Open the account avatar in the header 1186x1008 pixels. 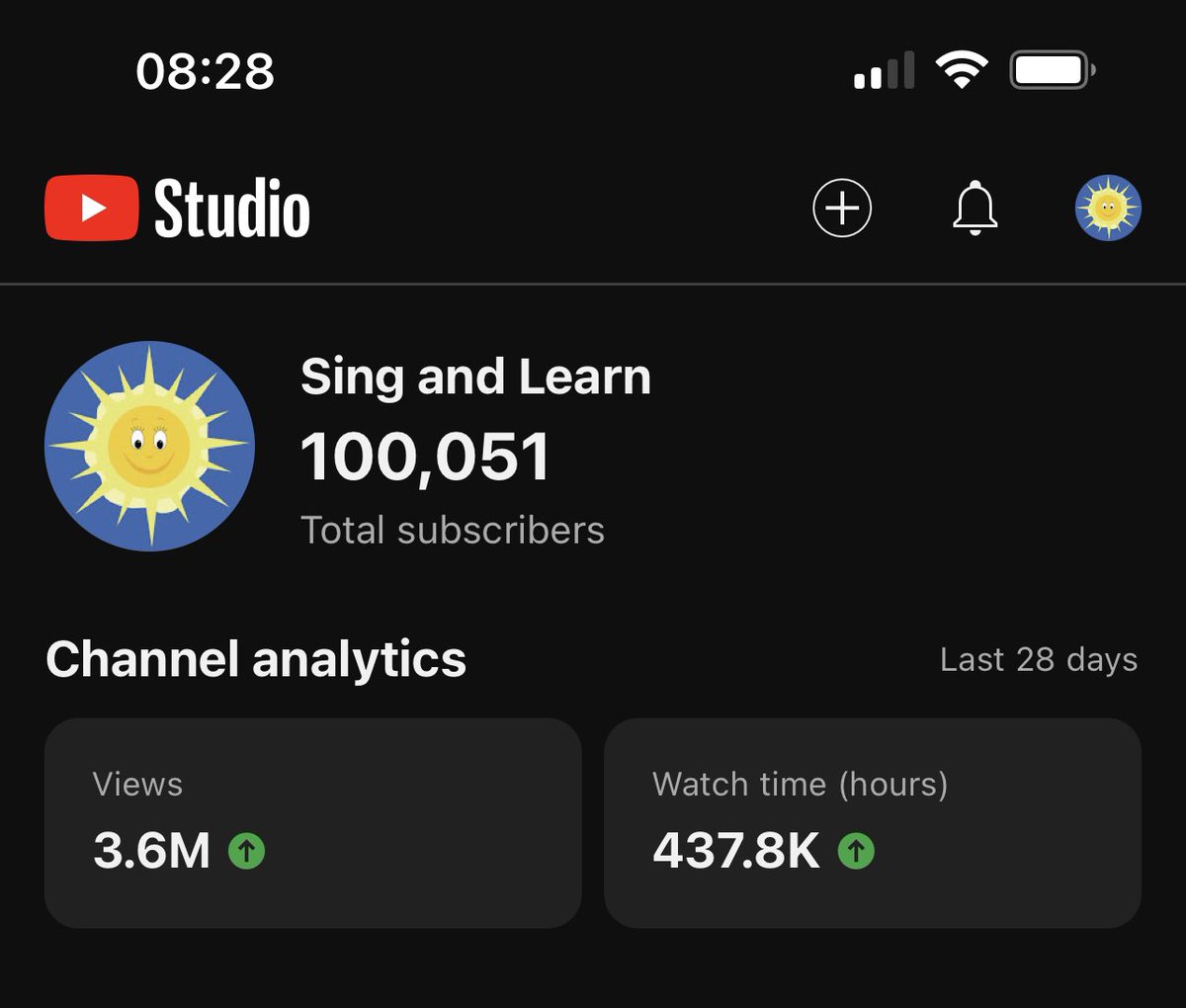1108,209
